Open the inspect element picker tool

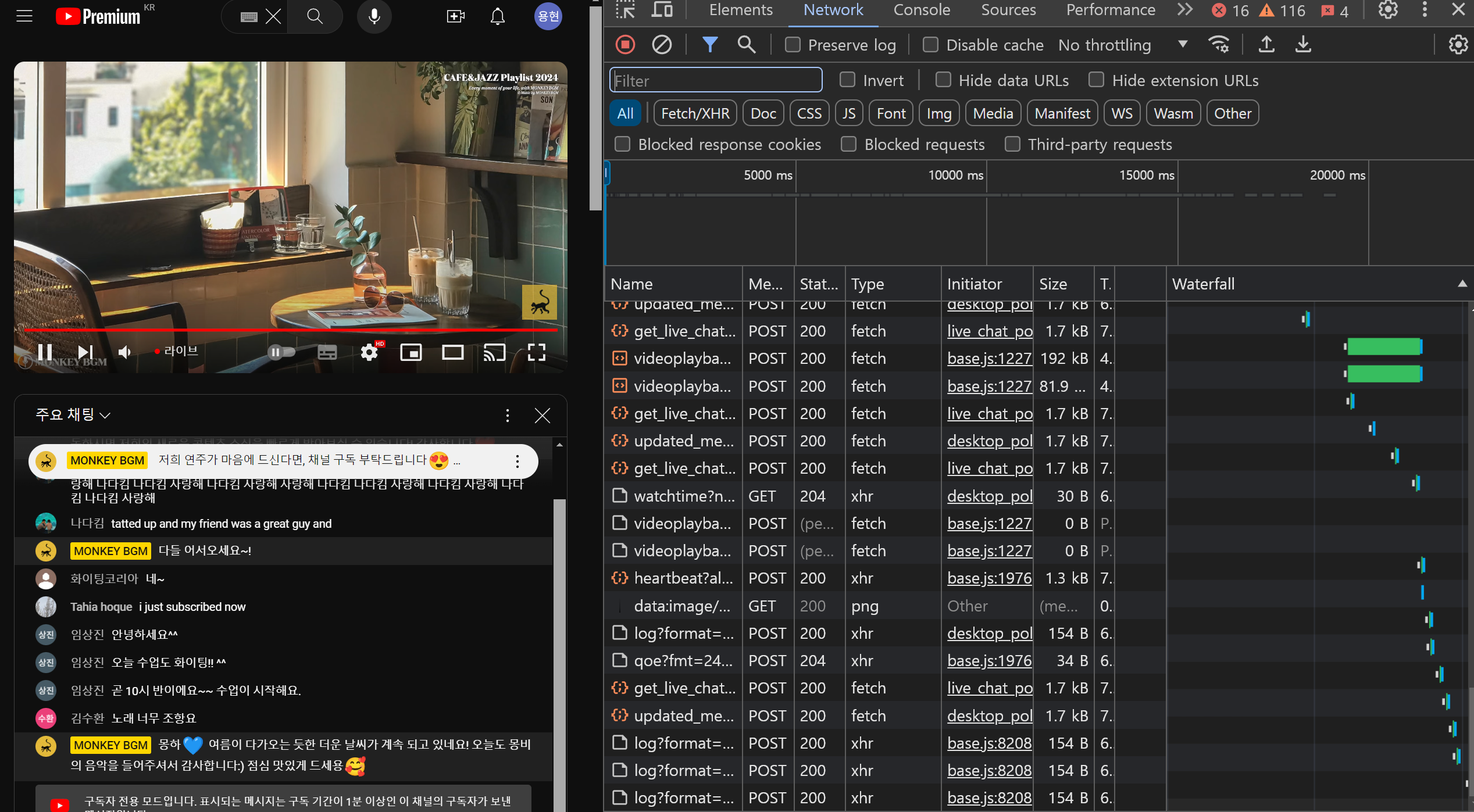pos(626,10)
